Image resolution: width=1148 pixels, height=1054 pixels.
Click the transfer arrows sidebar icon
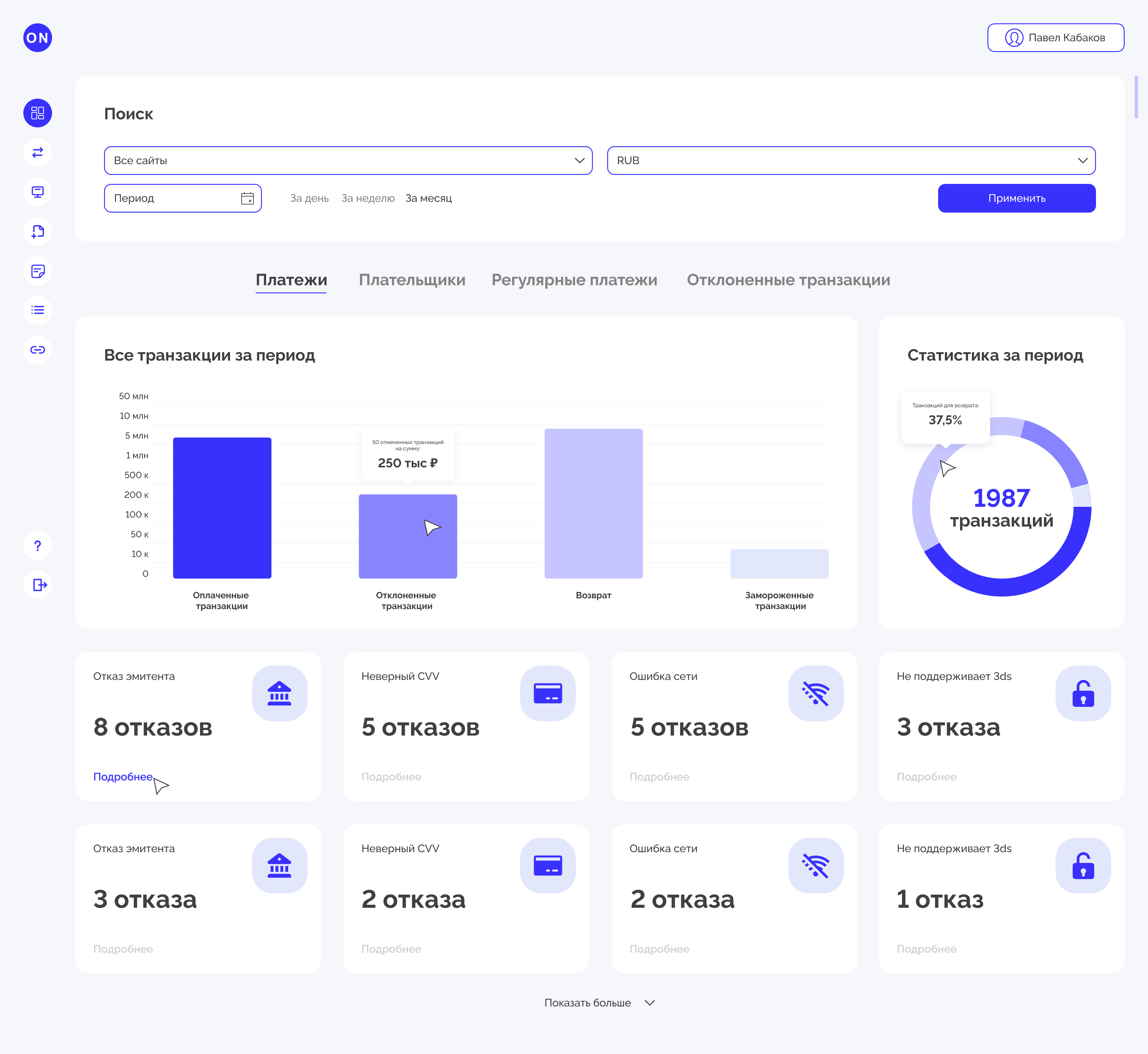(38, 152)
